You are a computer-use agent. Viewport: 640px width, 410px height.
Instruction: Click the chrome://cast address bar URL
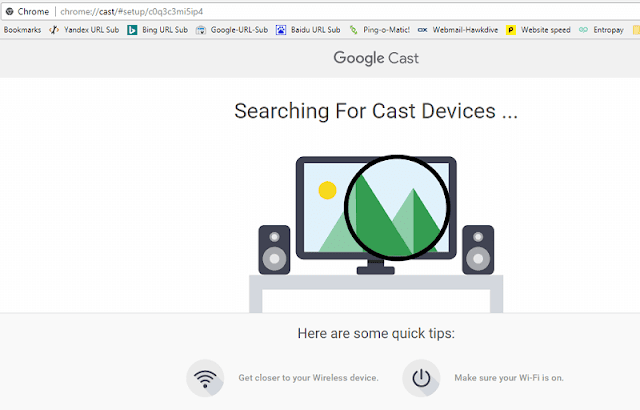point(131,11)
